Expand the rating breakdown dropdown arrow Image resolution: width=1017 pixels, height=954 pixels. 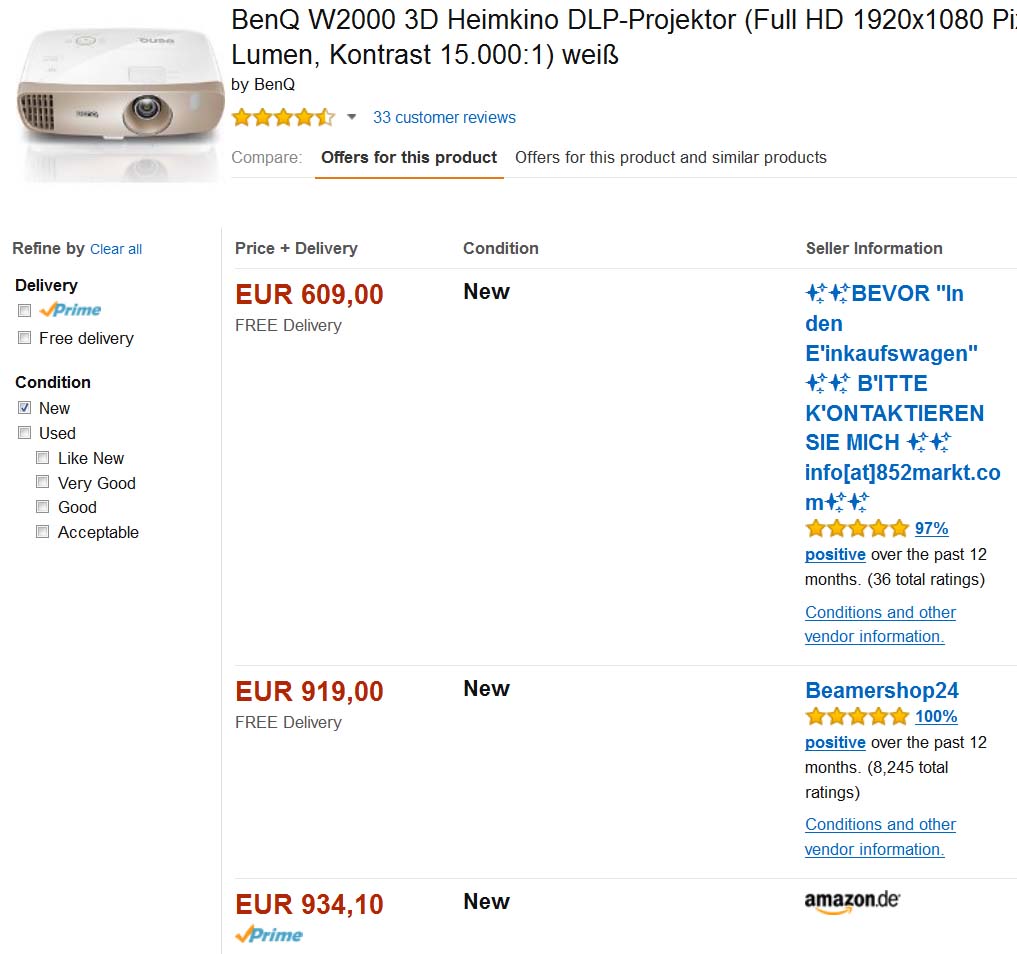[x=351, y=118]
